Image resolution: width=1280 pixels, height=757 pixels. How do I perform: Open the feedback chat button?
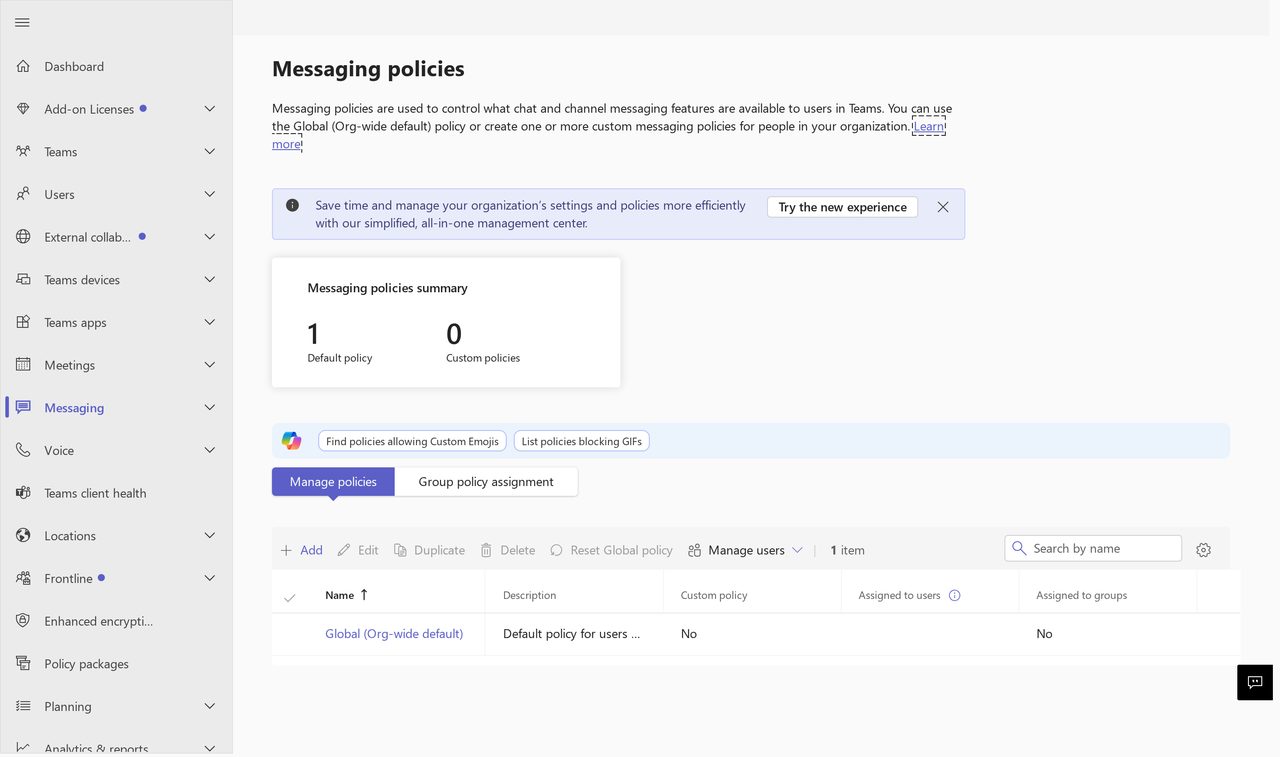pyautogui.click(x=1255, y=682)
